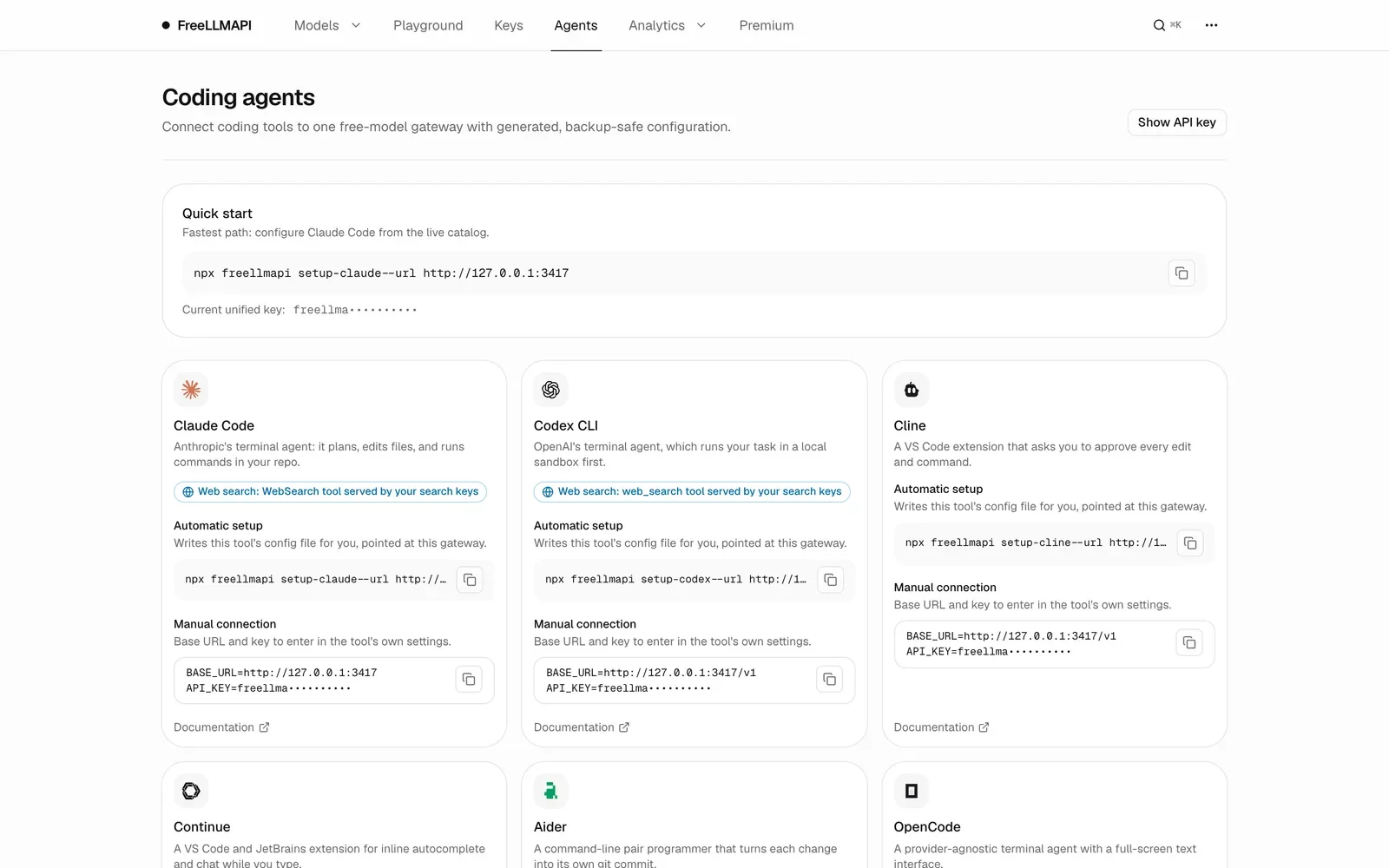Click the Cline BASE_URL 127.0.0.1:3417/v1 text

[1011, 636]
